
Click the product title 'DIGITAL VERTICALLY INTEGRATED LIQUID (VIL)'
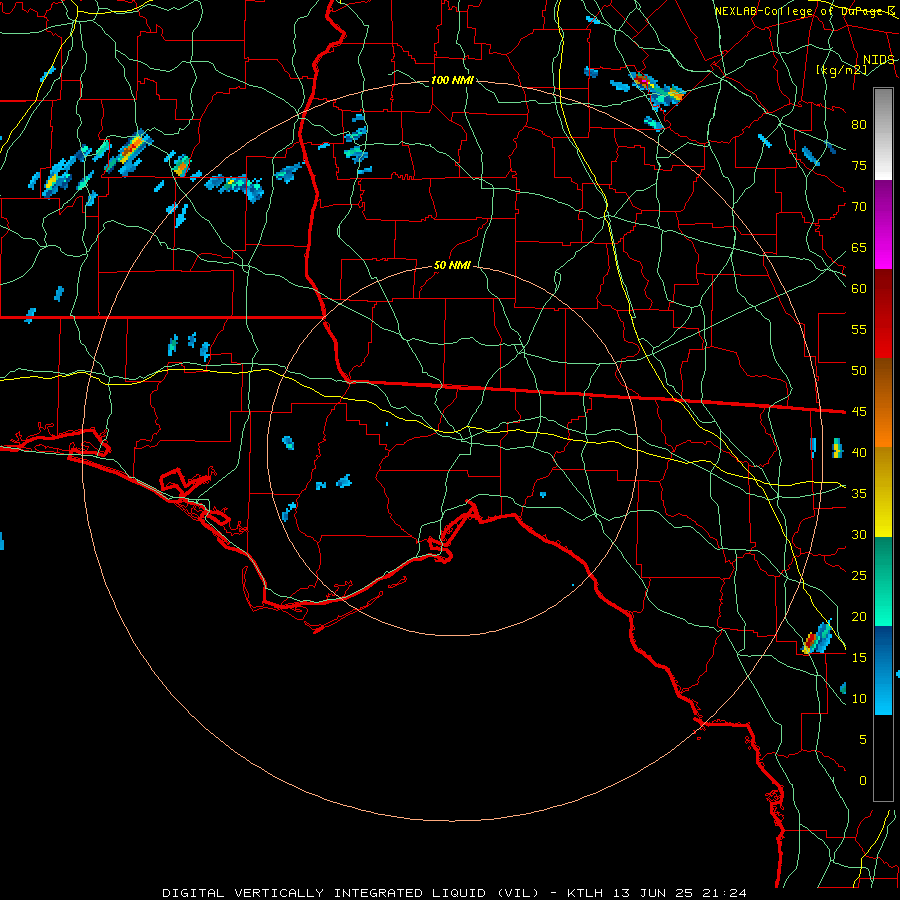351,893
